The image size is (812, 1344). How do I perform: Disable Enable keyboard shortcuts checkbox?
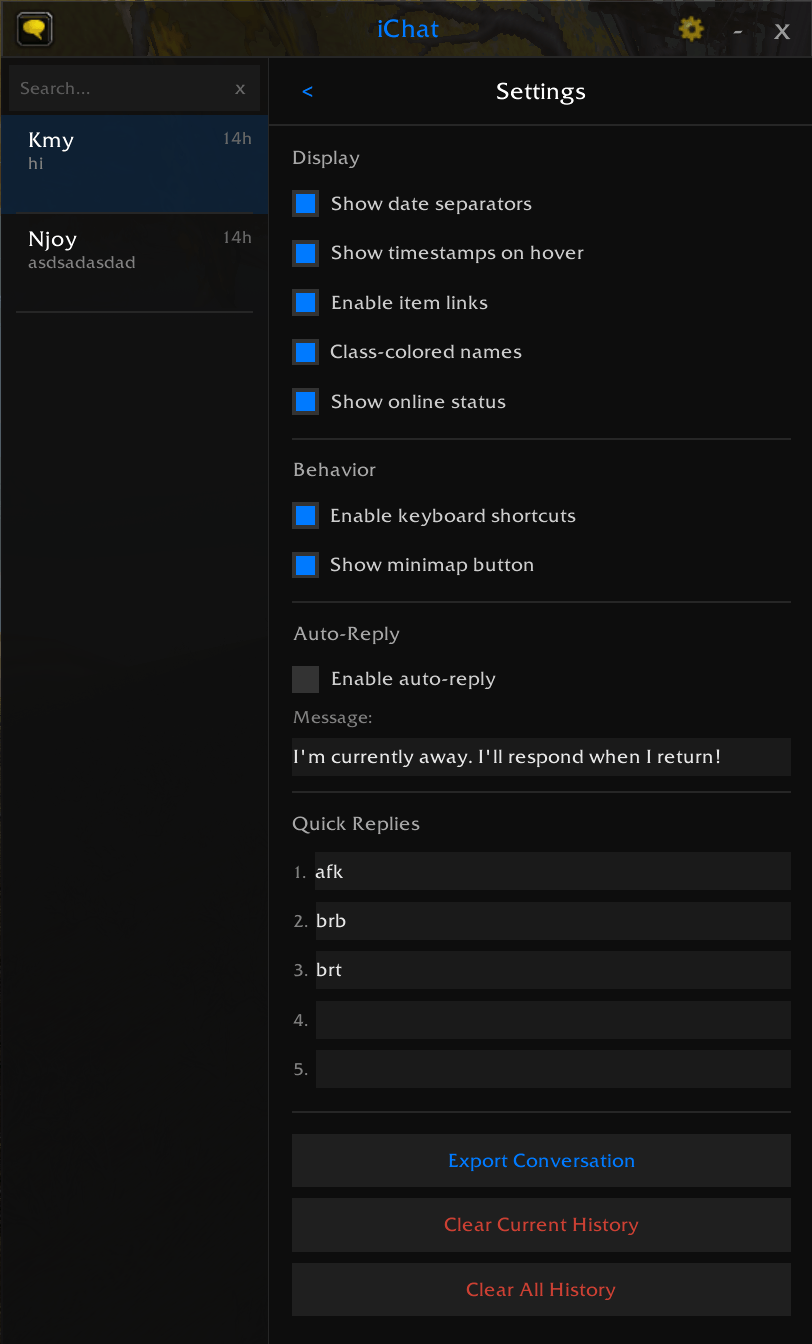[x=306, y=516]
